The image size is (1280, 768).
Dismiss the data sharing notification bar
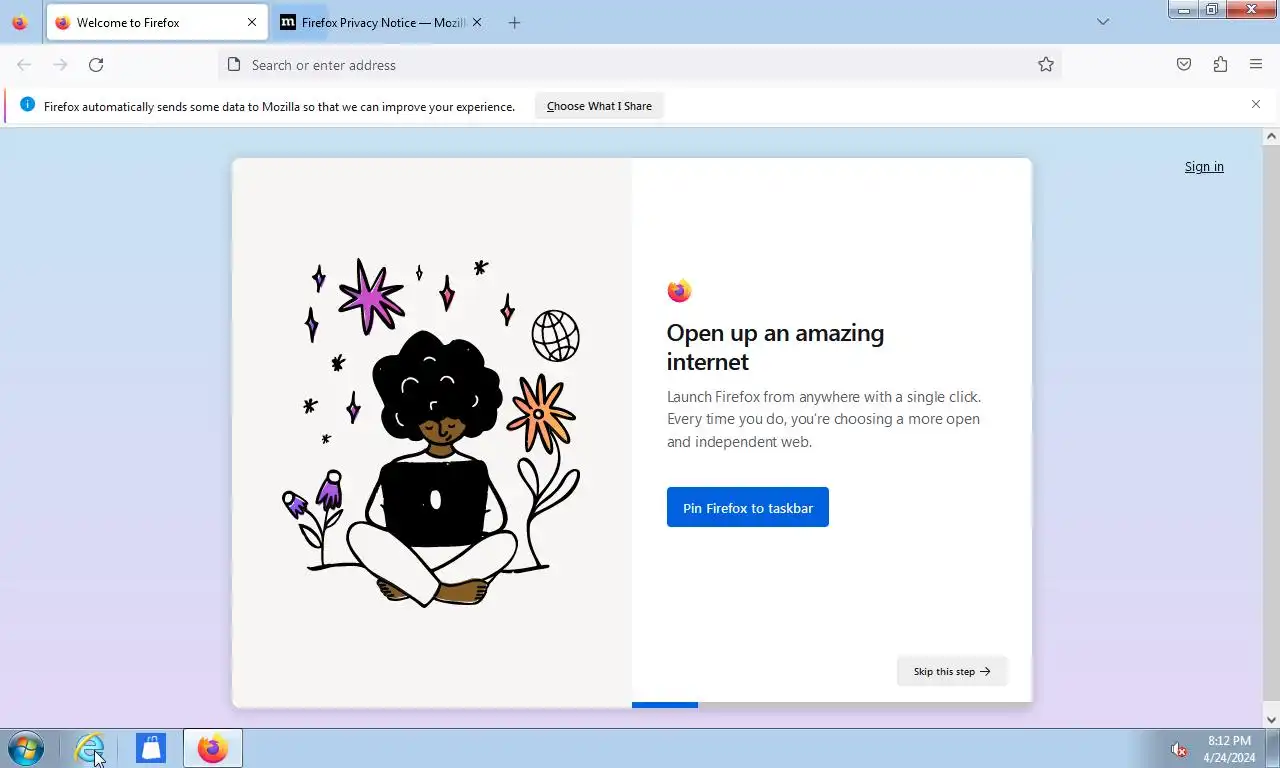[x=1256, y=104]
